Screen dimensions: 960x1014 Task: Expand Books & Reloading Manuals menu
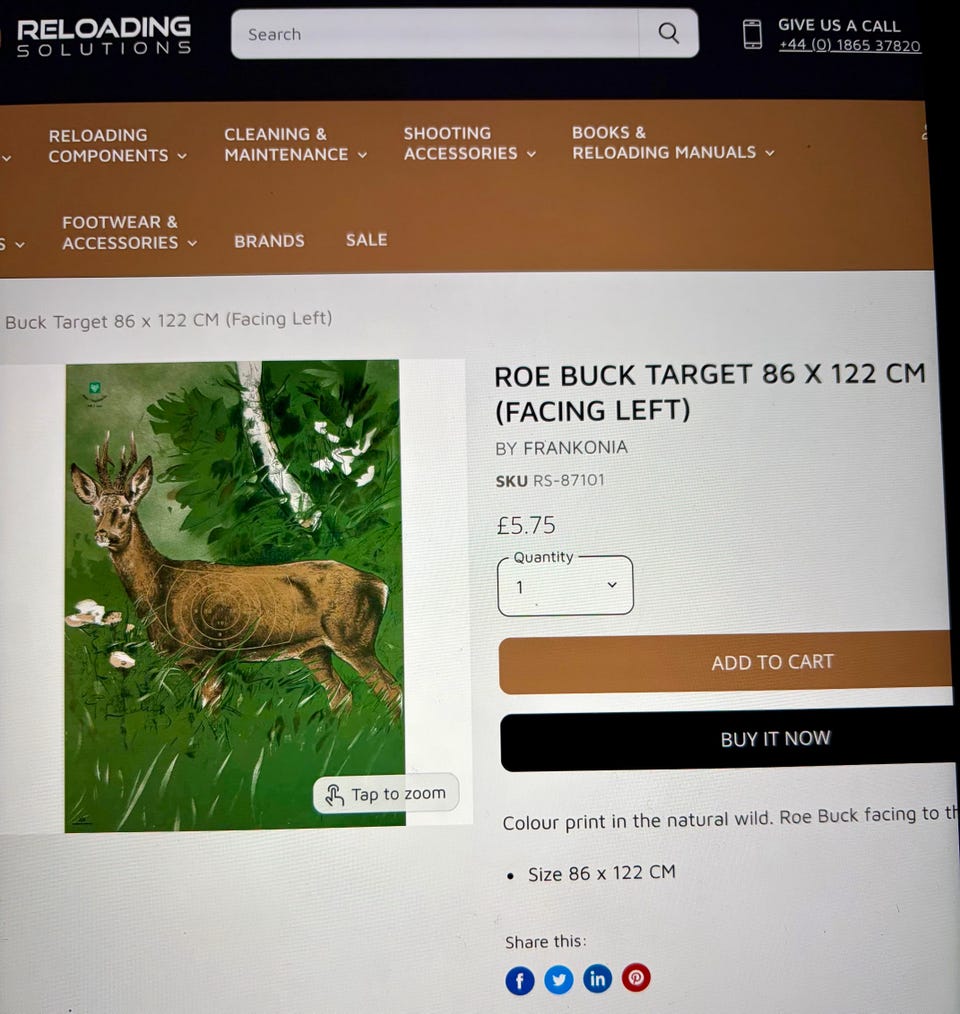673,142
